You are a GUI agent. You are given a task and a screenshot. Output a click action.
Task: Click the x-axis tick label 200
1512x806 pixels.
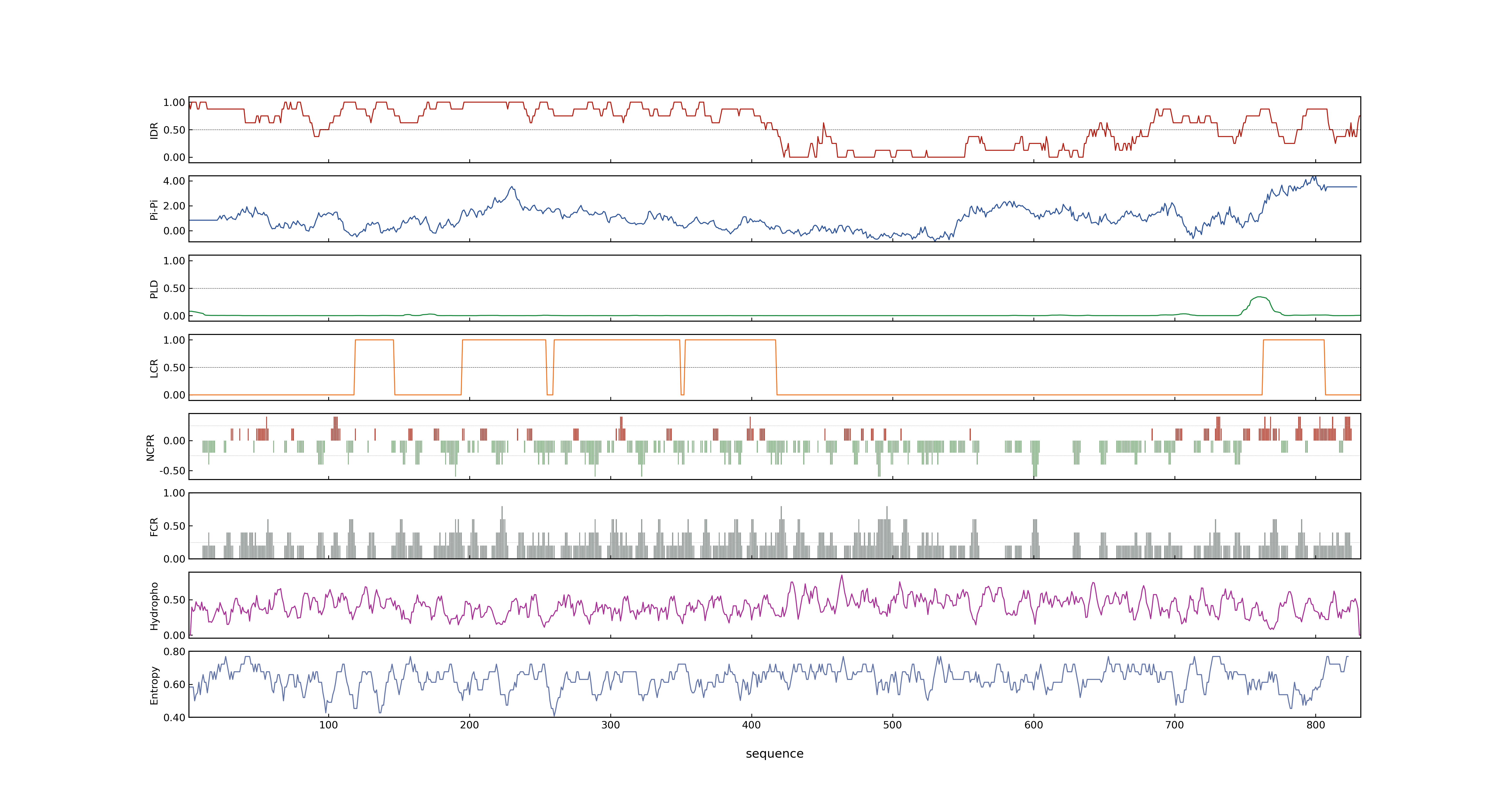pos(470,725)
